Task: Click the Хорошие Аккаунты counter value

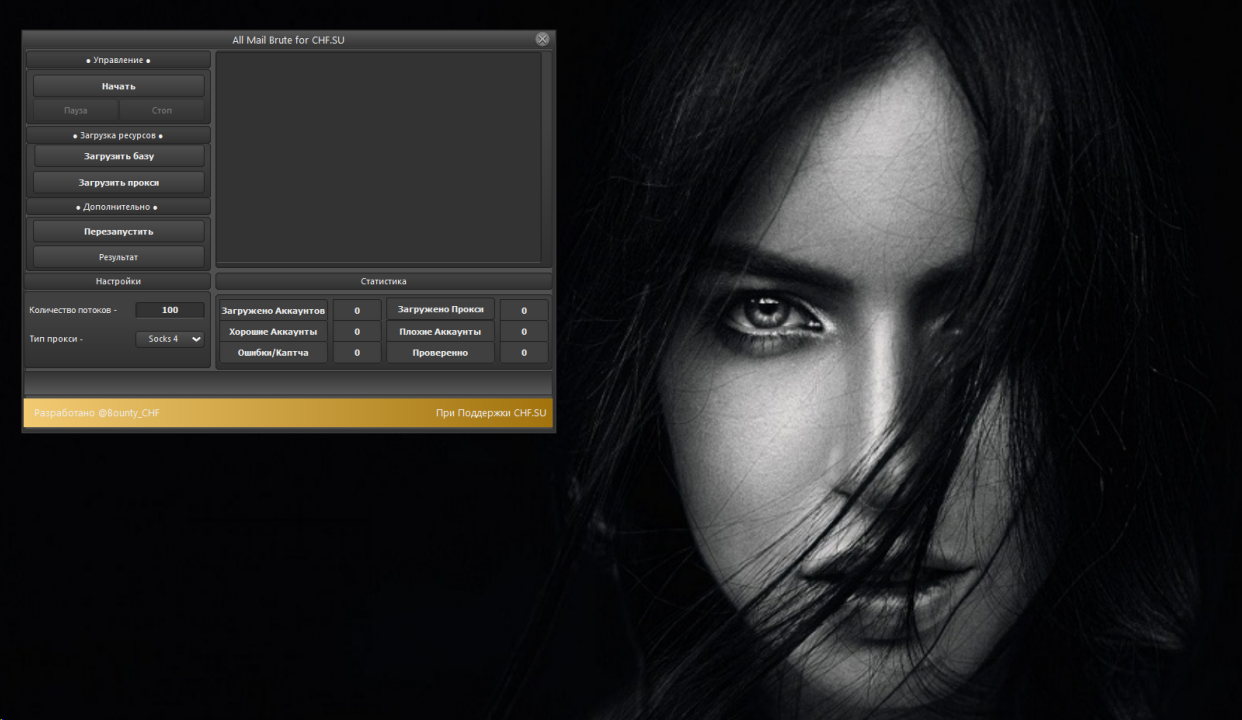Action: 357,332
